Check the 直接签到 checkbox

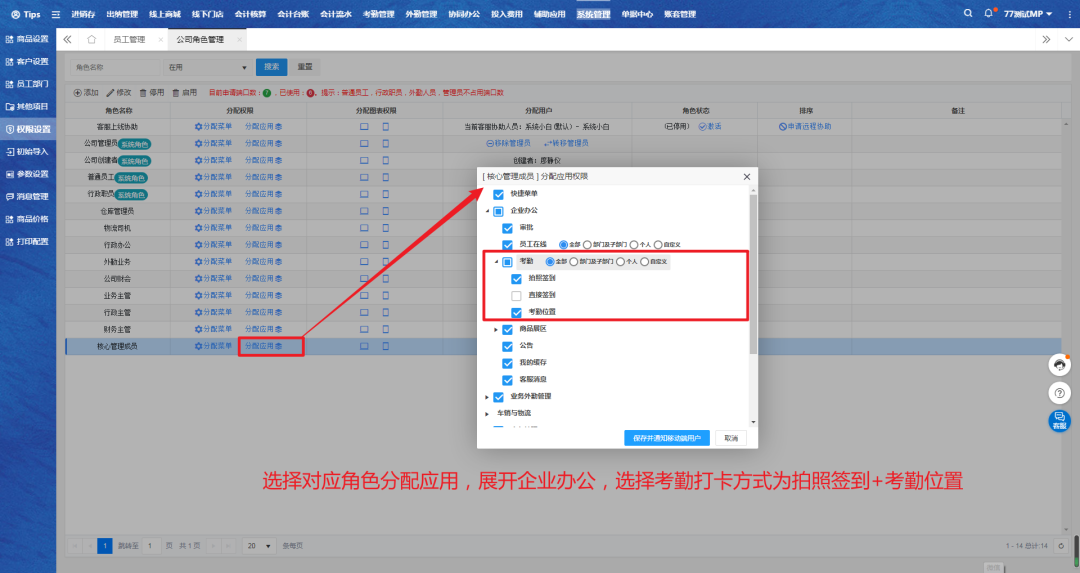516,295
